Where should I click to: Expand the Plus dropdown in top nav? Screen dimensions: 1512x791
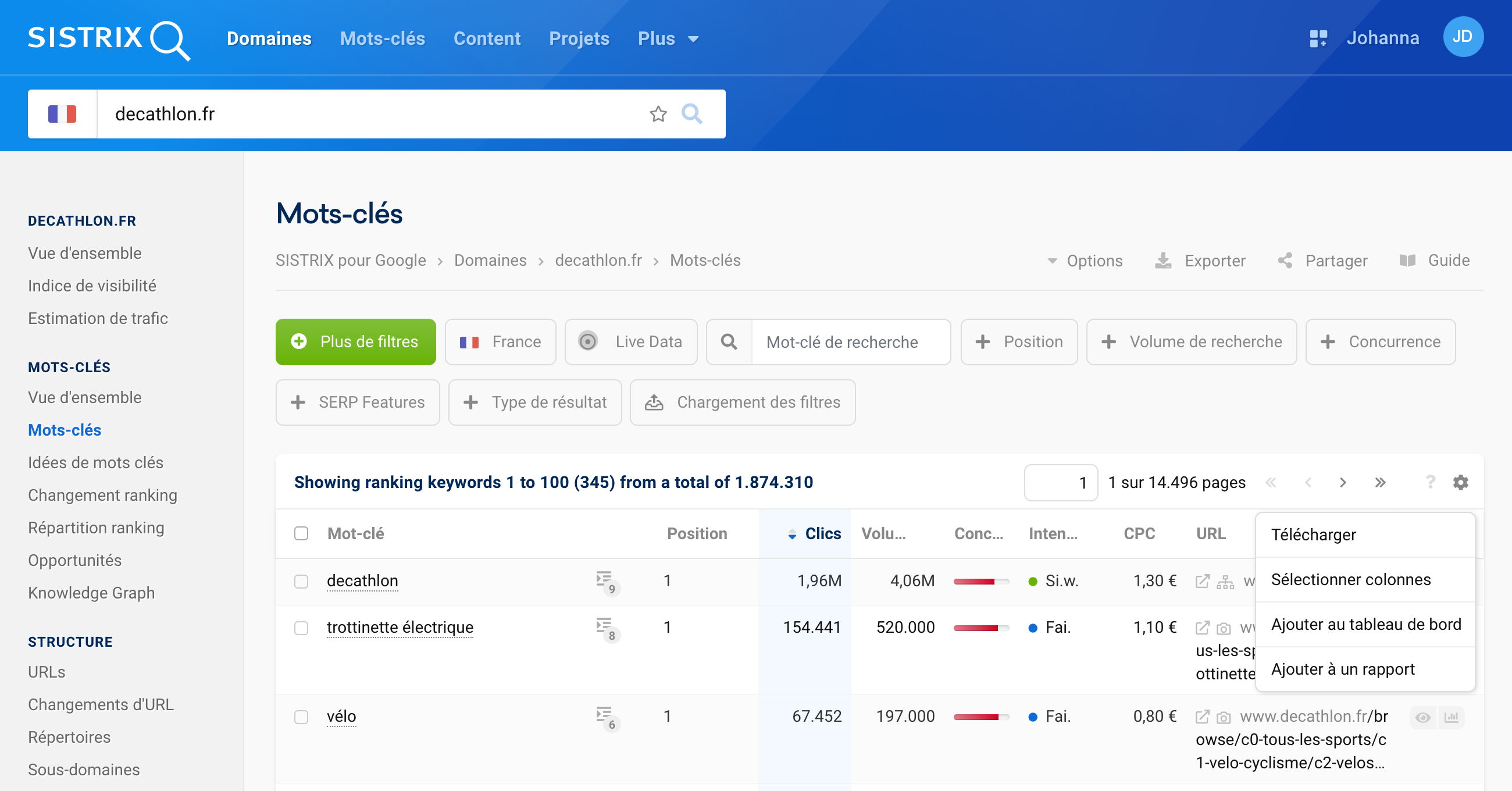669,39
